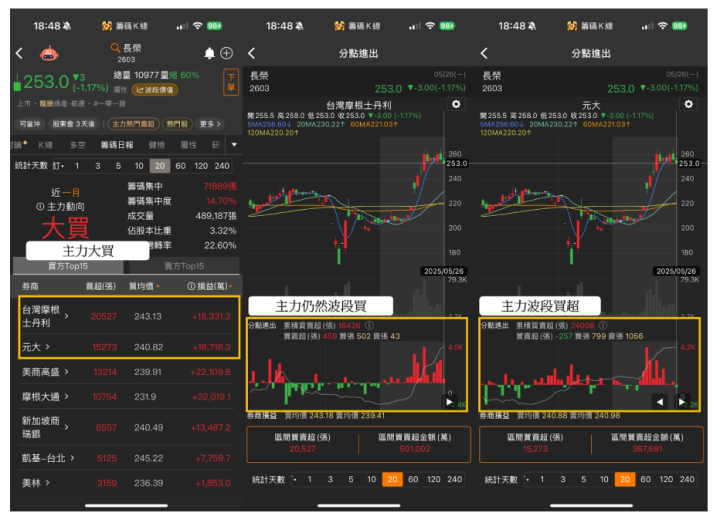Screen dimensions: 720x523
Task: Open chevron beside 摩根大通 broker row
Action: pos(67,396)
